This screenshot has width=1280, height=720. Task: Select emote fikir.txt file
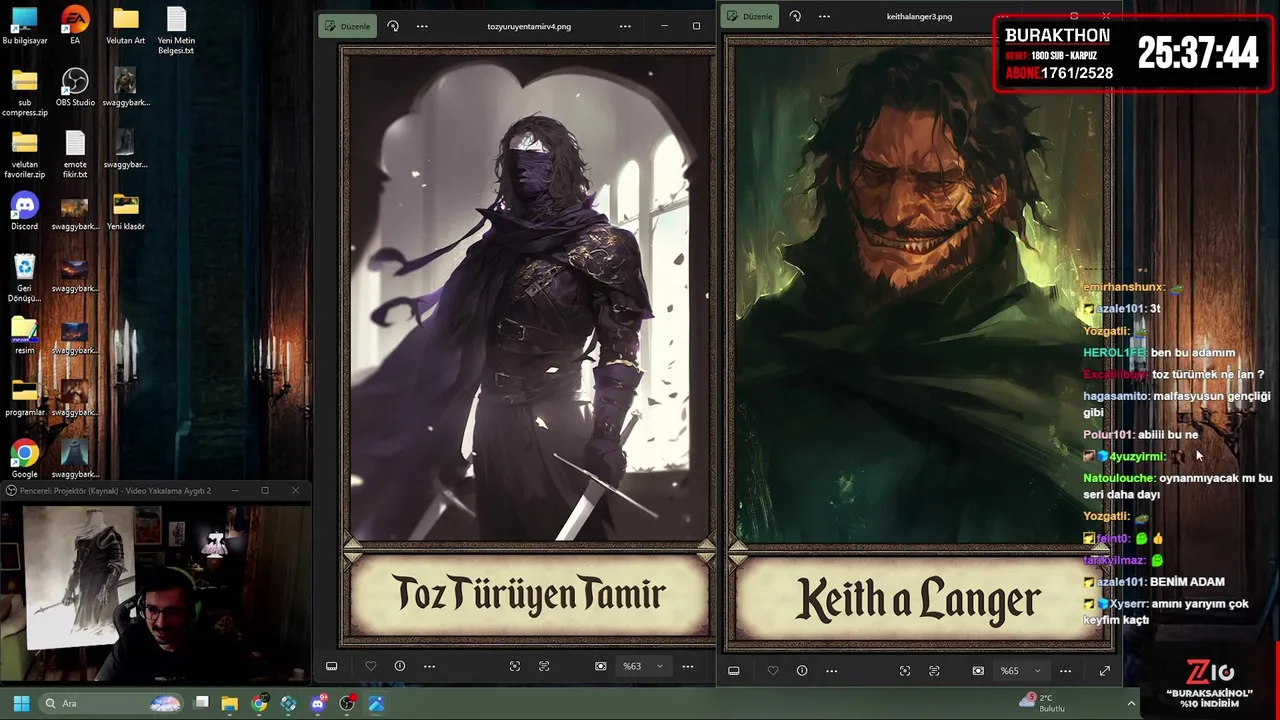[x=75, y=155]
